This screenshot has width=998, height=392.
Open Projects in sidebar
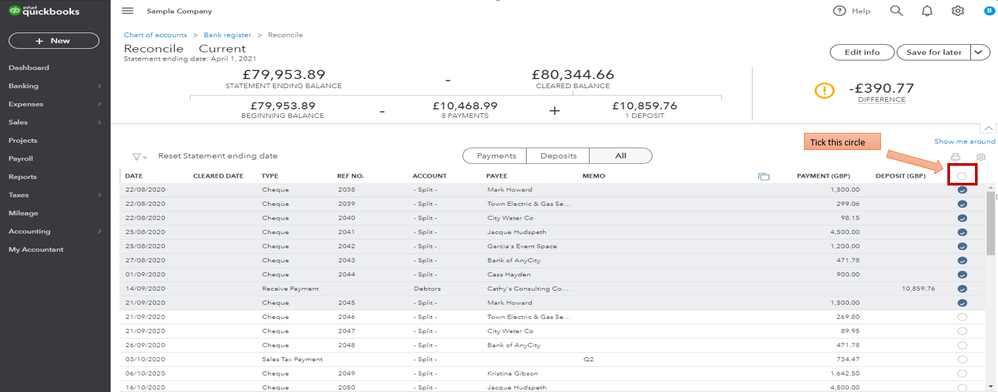[x=23, y=141]
